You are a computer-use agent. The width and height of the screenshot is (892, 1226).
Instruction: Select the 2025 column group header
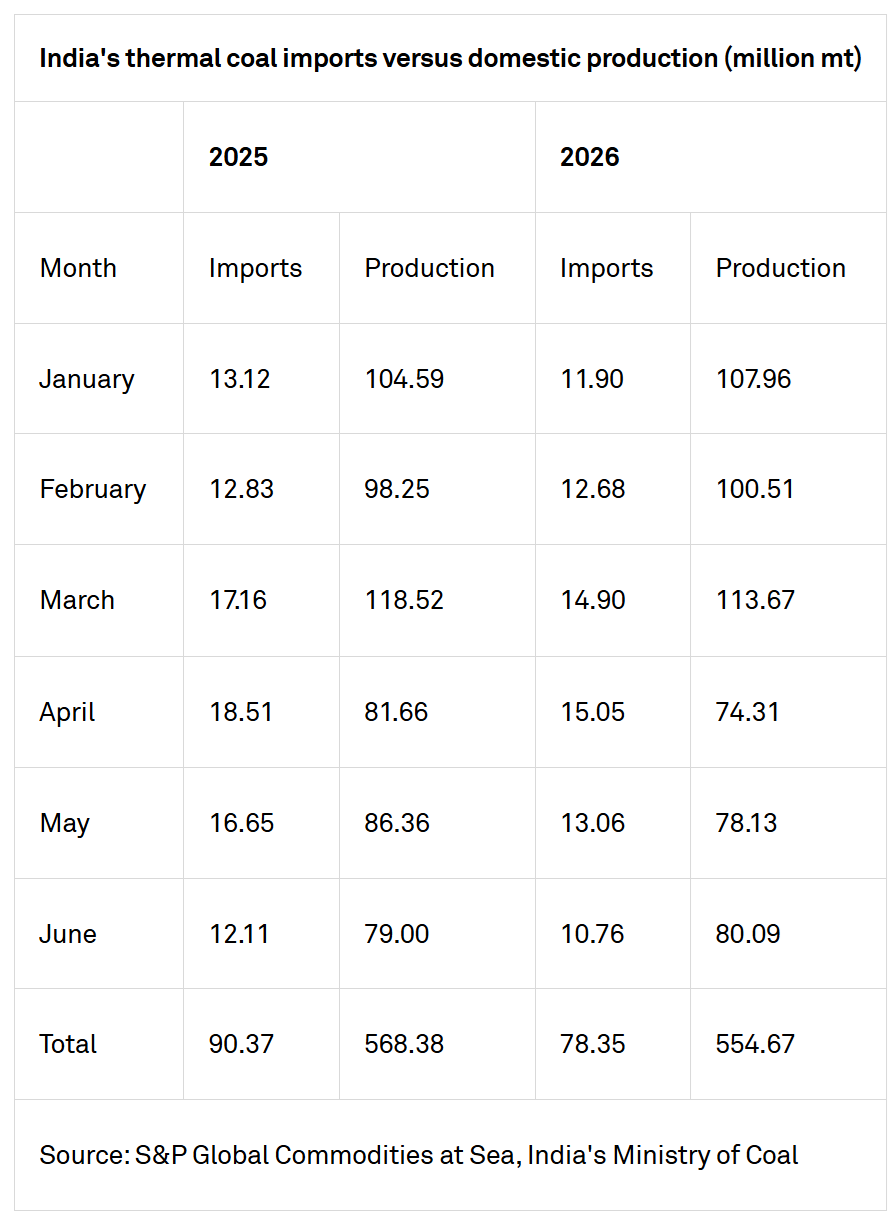[238, 157]
